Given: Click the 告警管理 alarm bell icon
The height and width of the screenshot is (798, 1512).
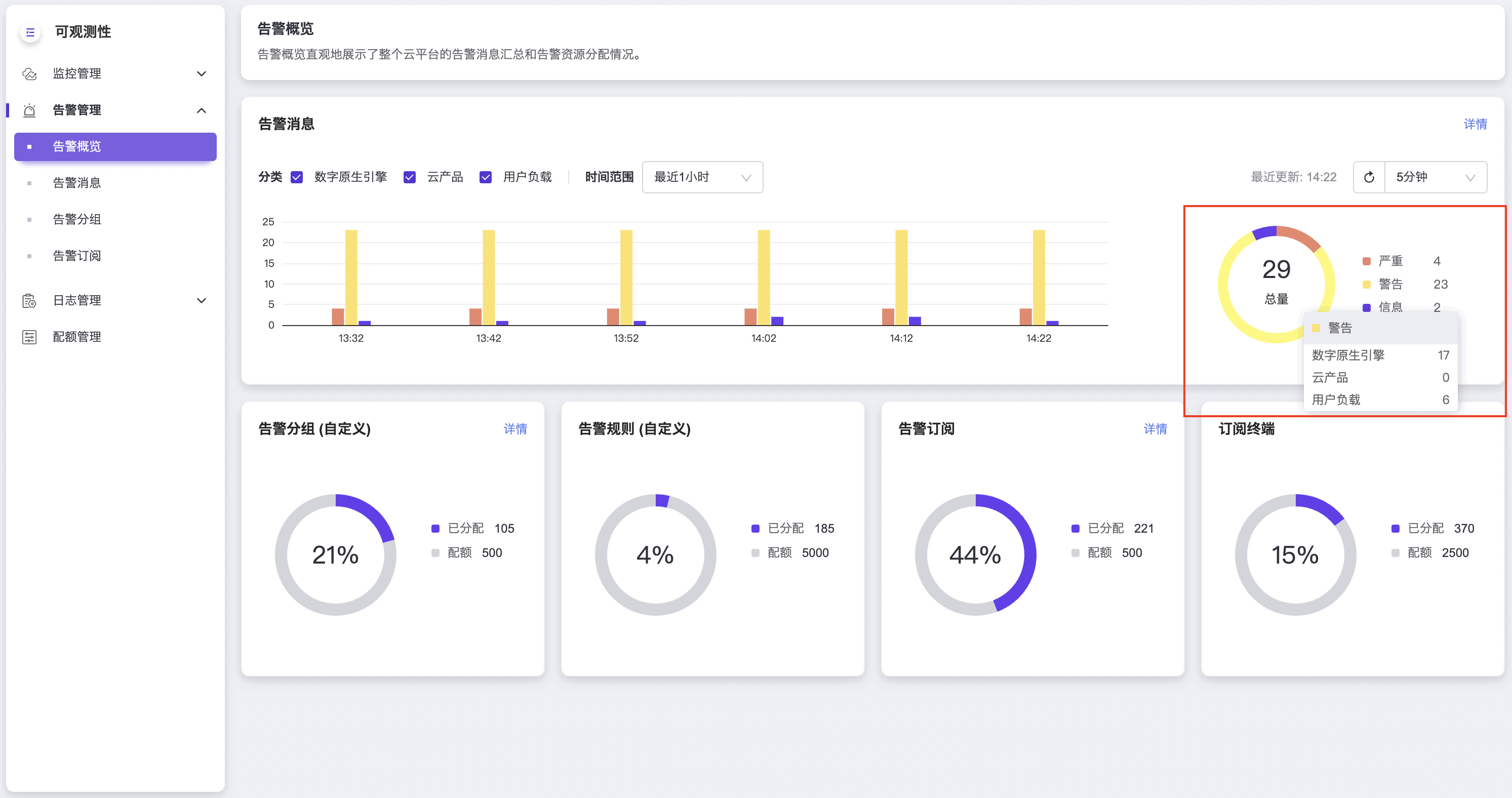Looking at the screenshot, I should click(29, 110).
